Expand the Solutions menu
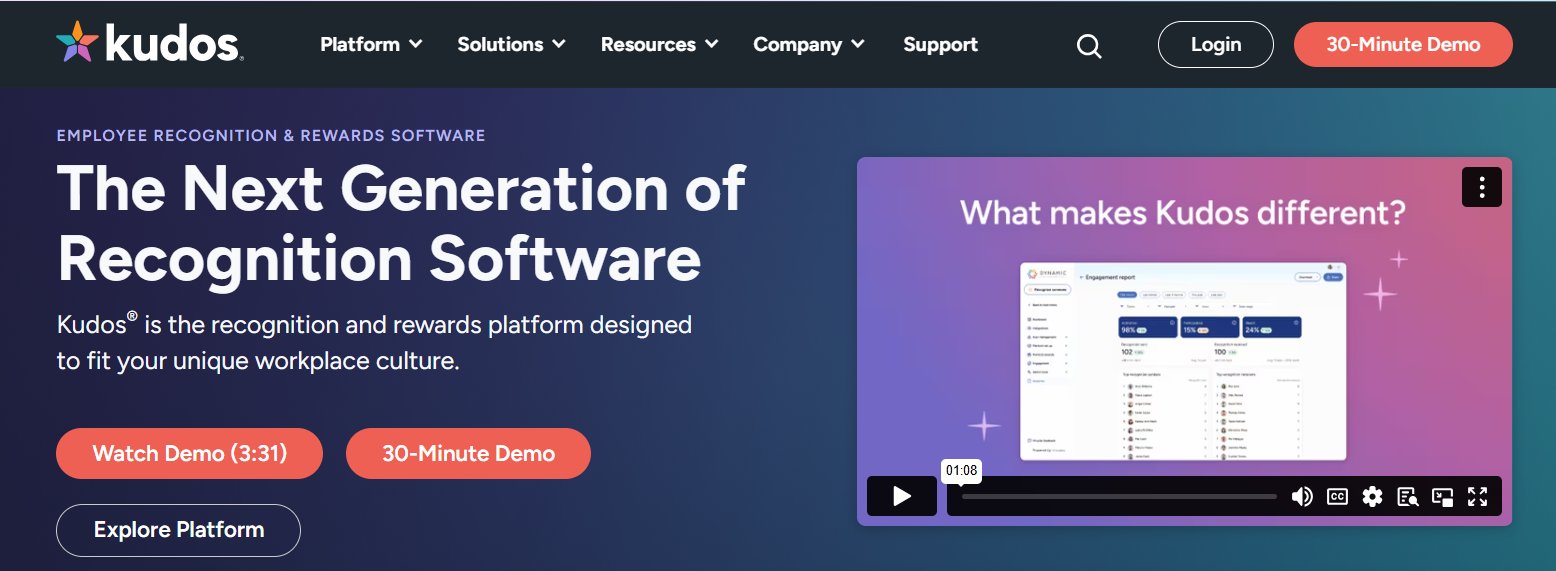 pos(511,44)
